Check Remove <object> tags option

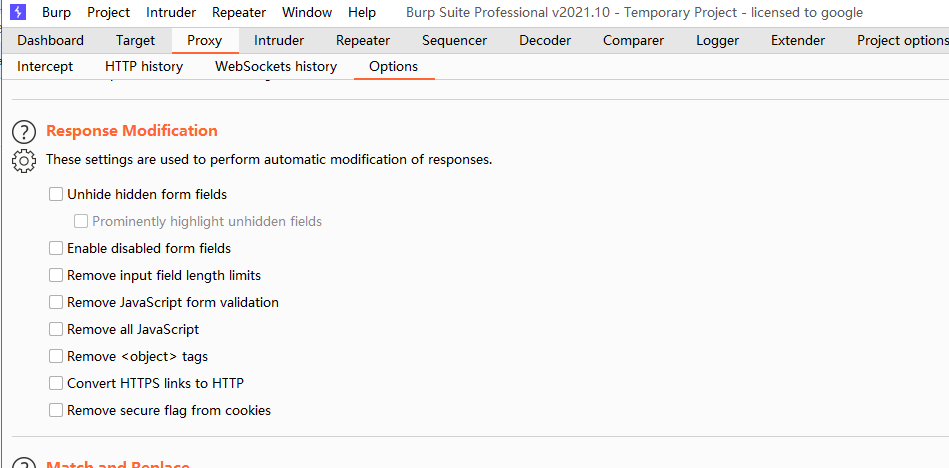[x=56, y=356]
